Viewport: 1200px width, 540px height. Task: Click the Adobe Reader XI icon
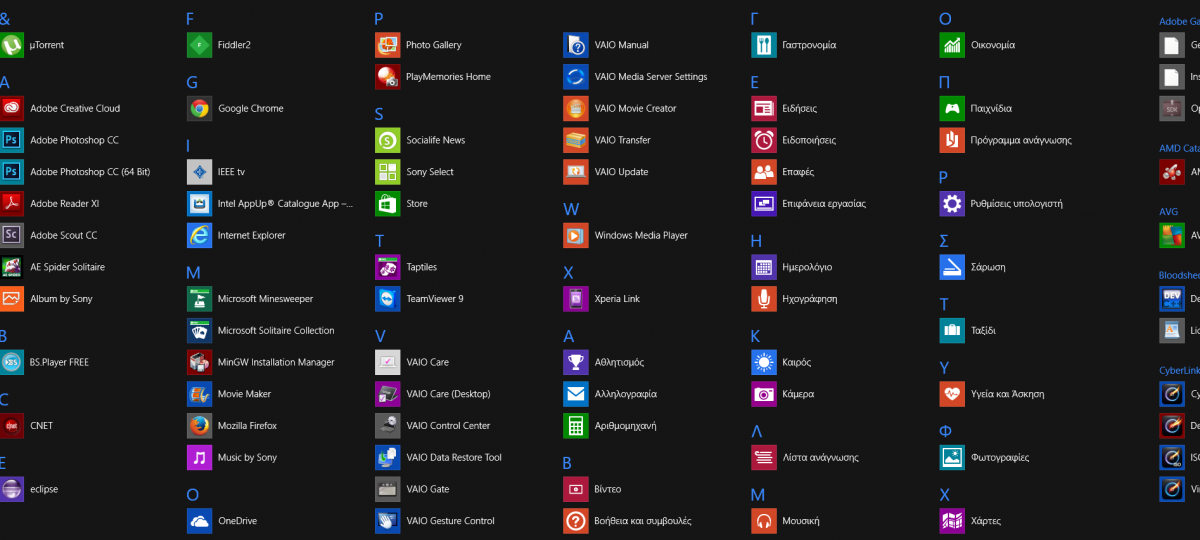tap(11, 204)
